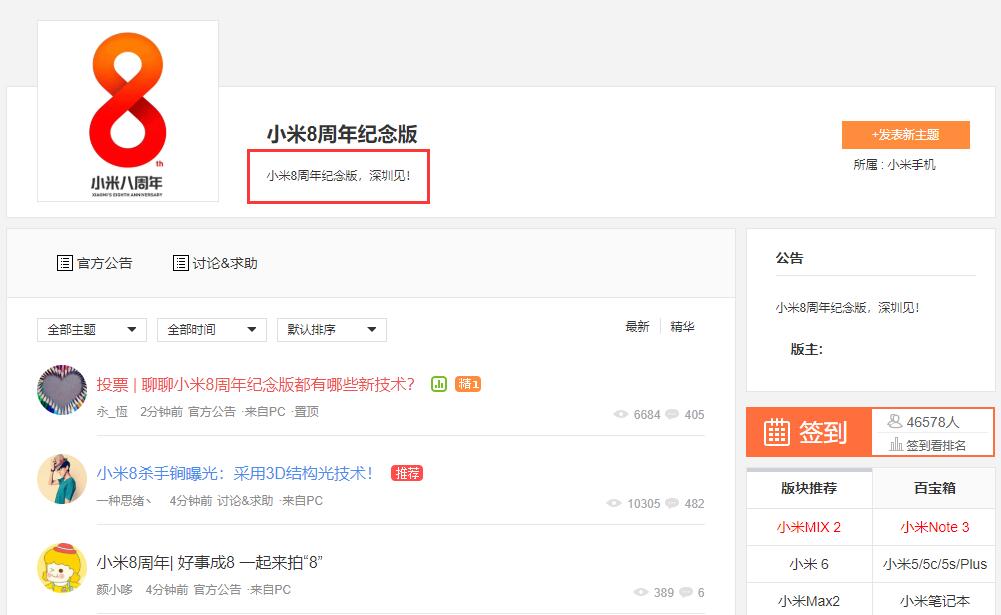
Task: Open the 小米 6 board link
Action: click(x=809, y=565)
